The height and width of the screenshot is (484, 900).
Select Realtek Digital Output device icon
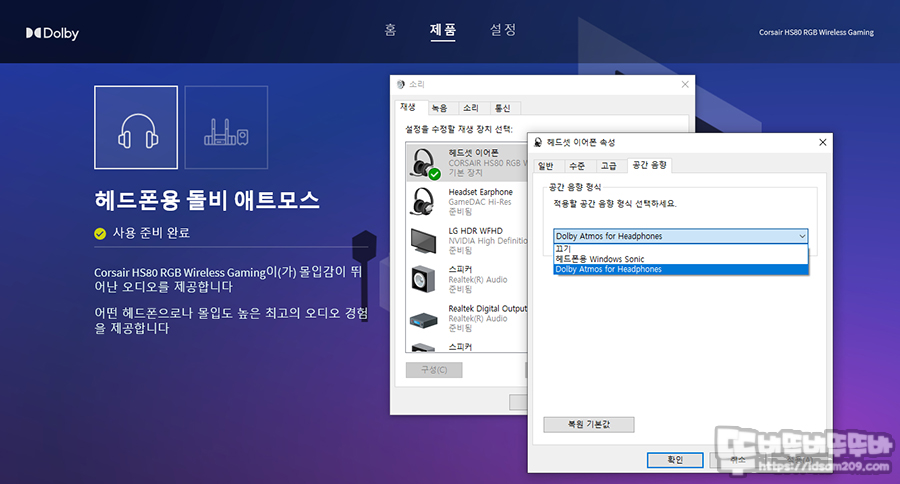coord(424,319)
